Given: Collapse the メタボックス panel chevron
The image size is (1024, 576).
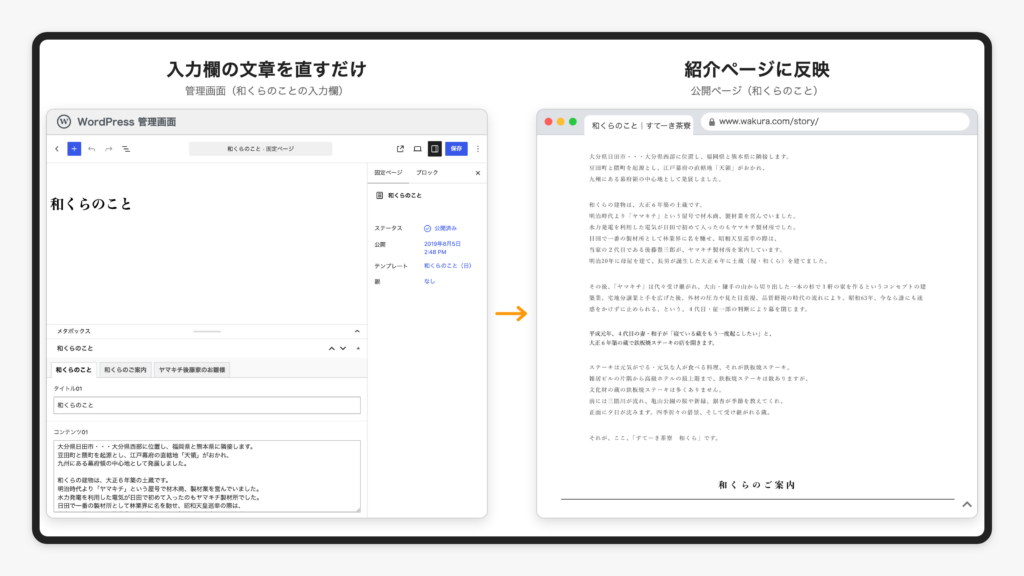Looking at the screenshot, I should pyautogui.click(x=357, y=331).
